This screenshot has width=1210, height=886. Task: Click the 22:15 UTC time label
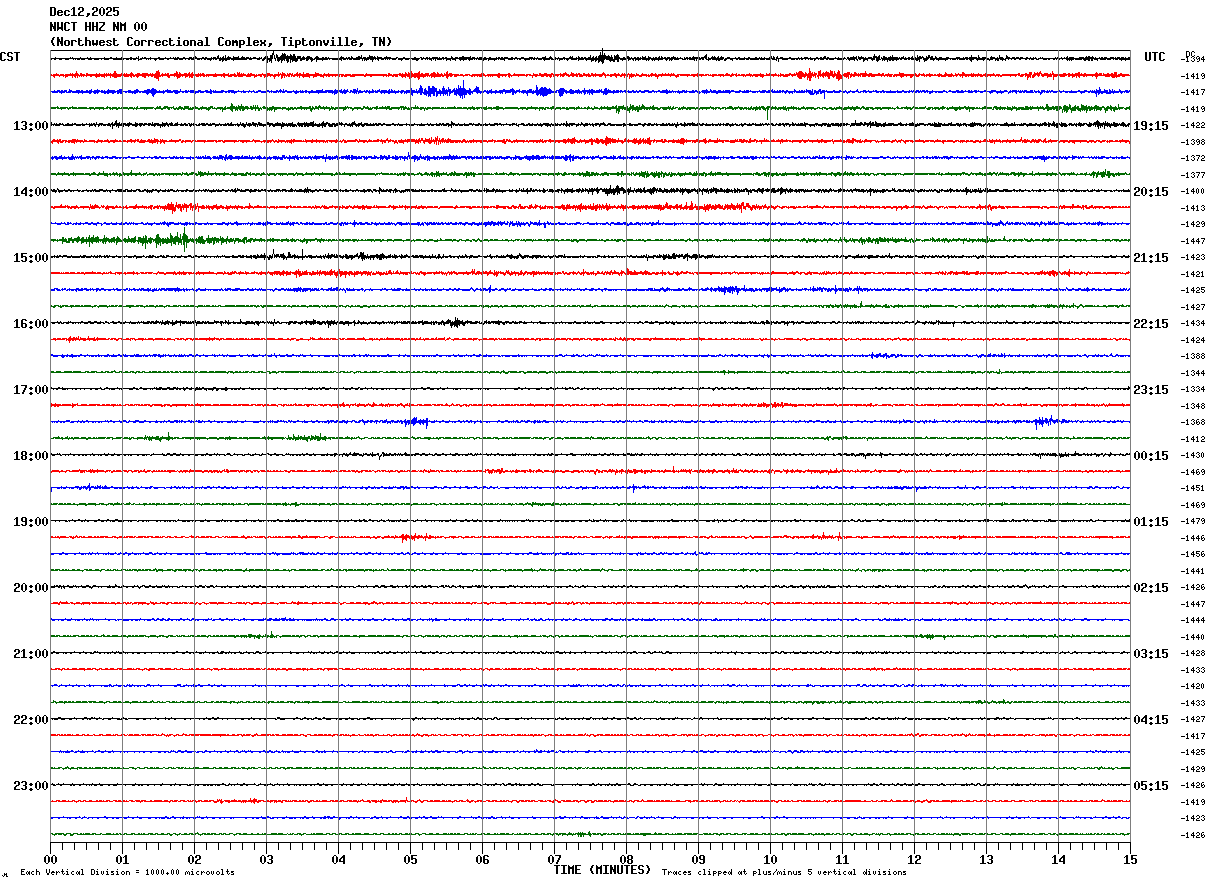(1151, 323)
